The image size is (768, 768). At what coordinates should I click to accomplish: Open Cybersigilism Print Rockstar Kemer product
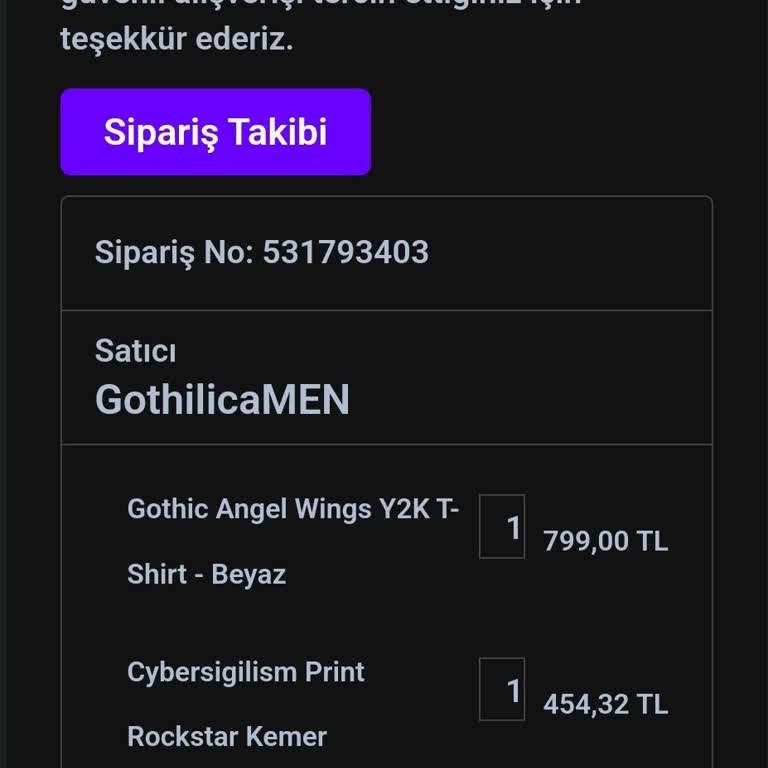coord(246,704)
